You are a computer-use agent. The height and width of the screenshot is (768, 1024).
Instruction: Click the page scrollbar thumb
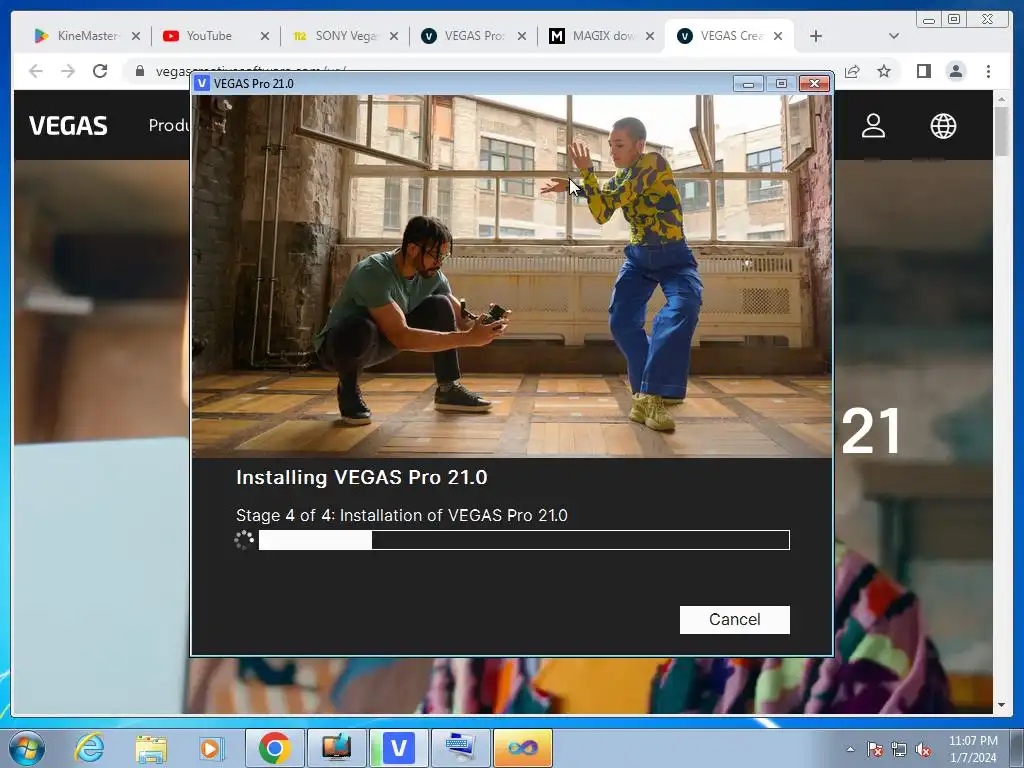tap(1001, 131)
